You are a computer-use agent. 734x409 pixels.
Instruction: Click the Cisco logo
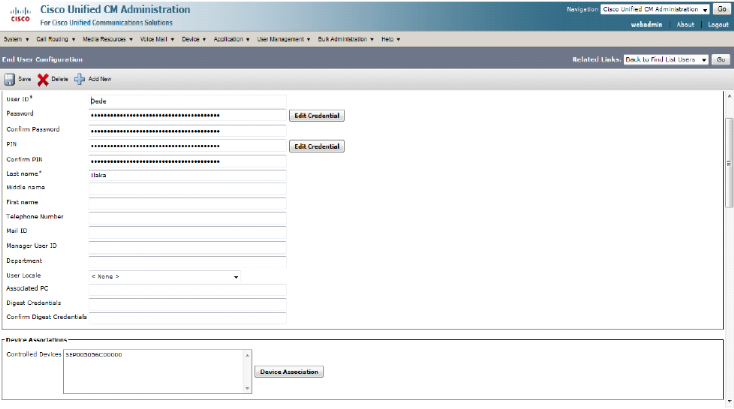pyautogui.click(x=20, y=15)
